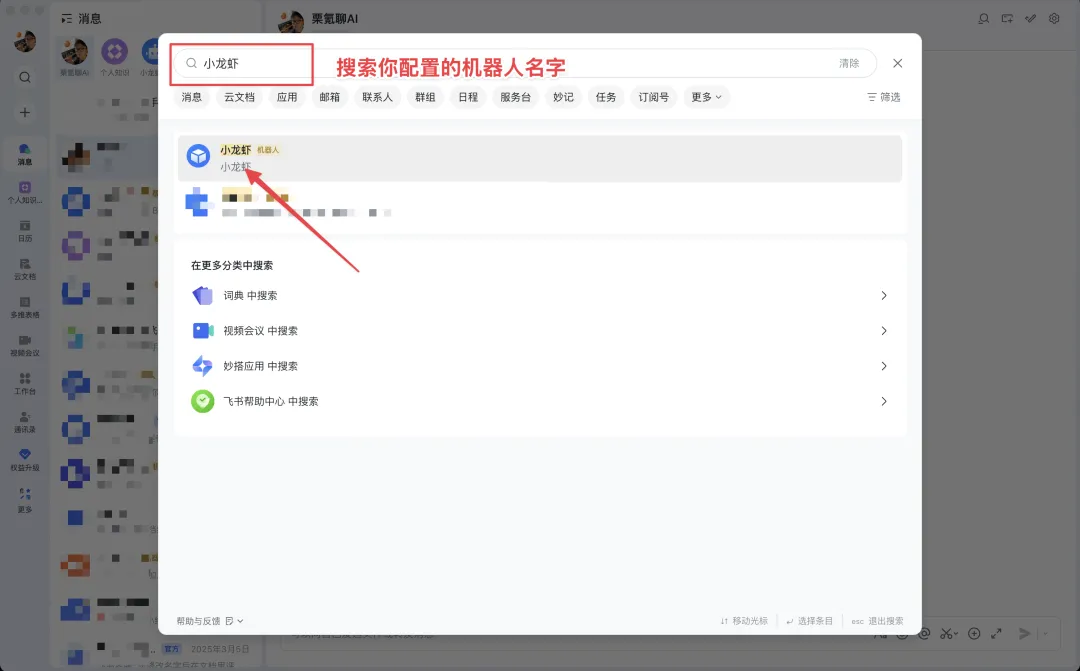
Task: Toggle the 消息 list collapse icon
Action: [66, 19]
